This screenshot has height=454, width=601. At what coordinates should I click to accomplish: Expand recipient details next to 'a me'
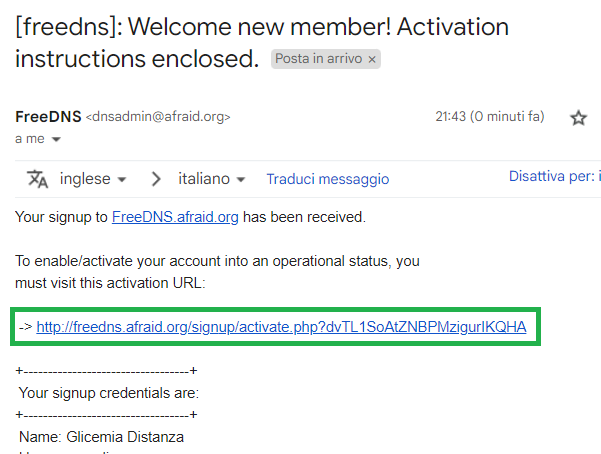(56, 139)
